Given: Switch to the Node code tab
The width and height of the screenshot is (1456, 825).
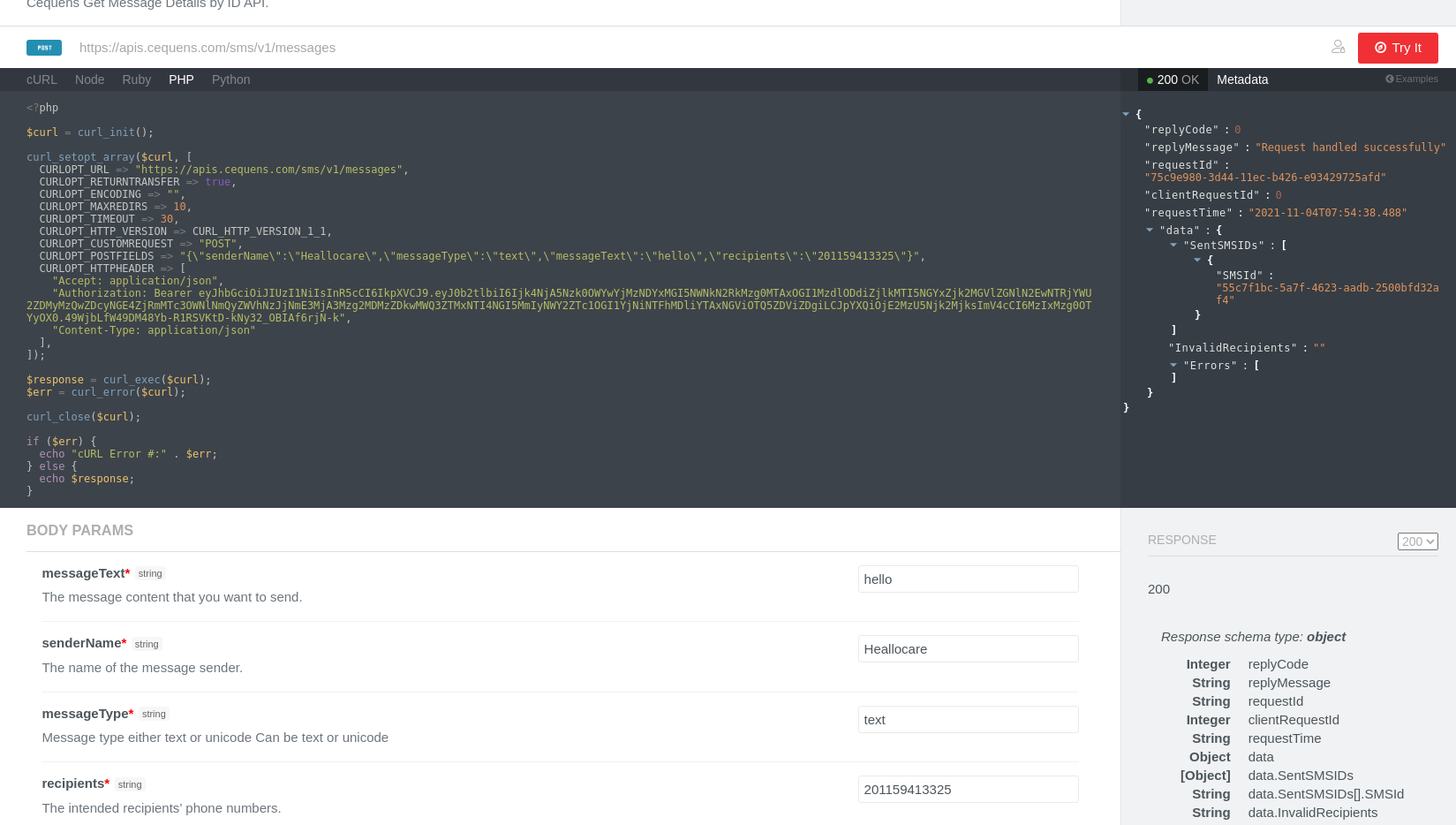Looking at the screenshot, I should 90,79.
